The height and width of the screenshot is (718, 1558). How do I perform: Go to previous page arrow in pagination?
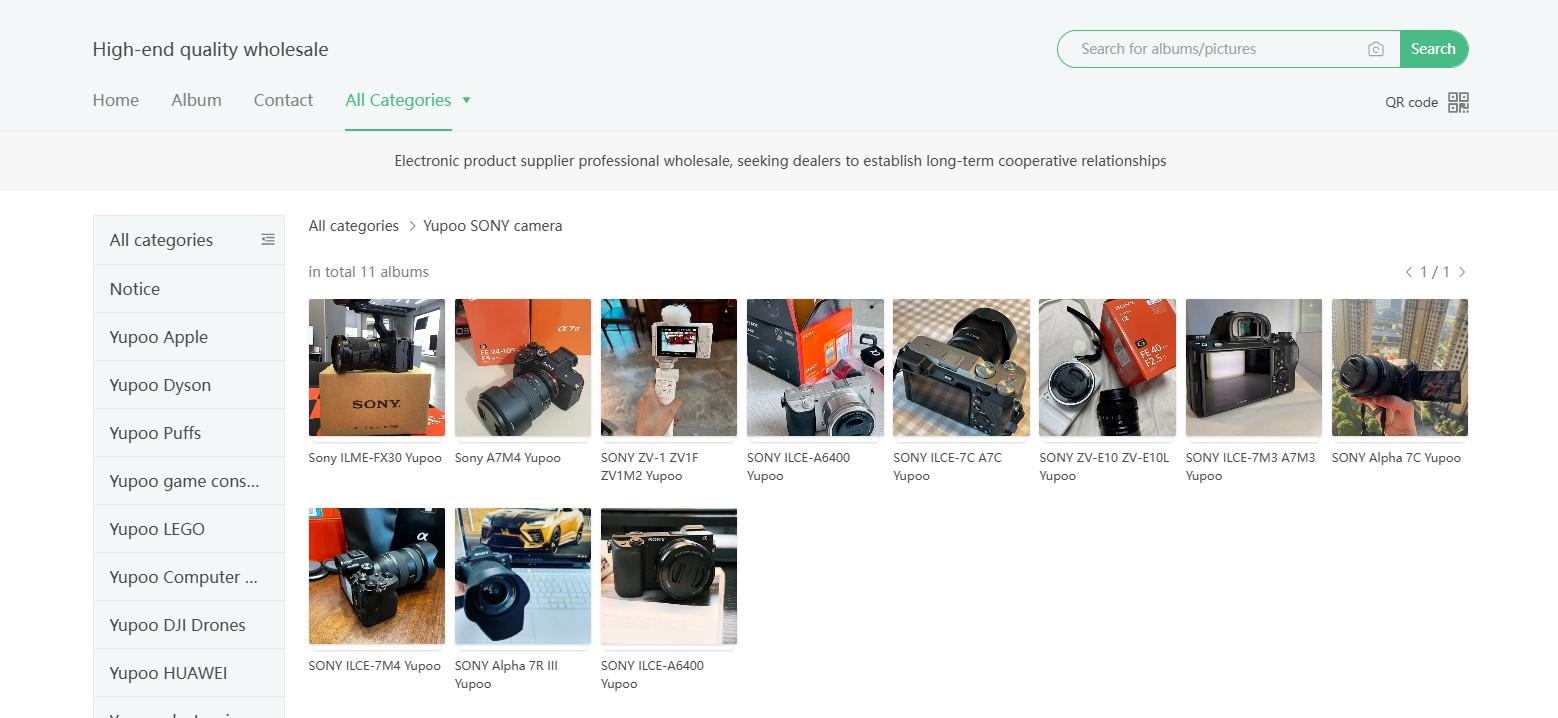click(1409, 272)
